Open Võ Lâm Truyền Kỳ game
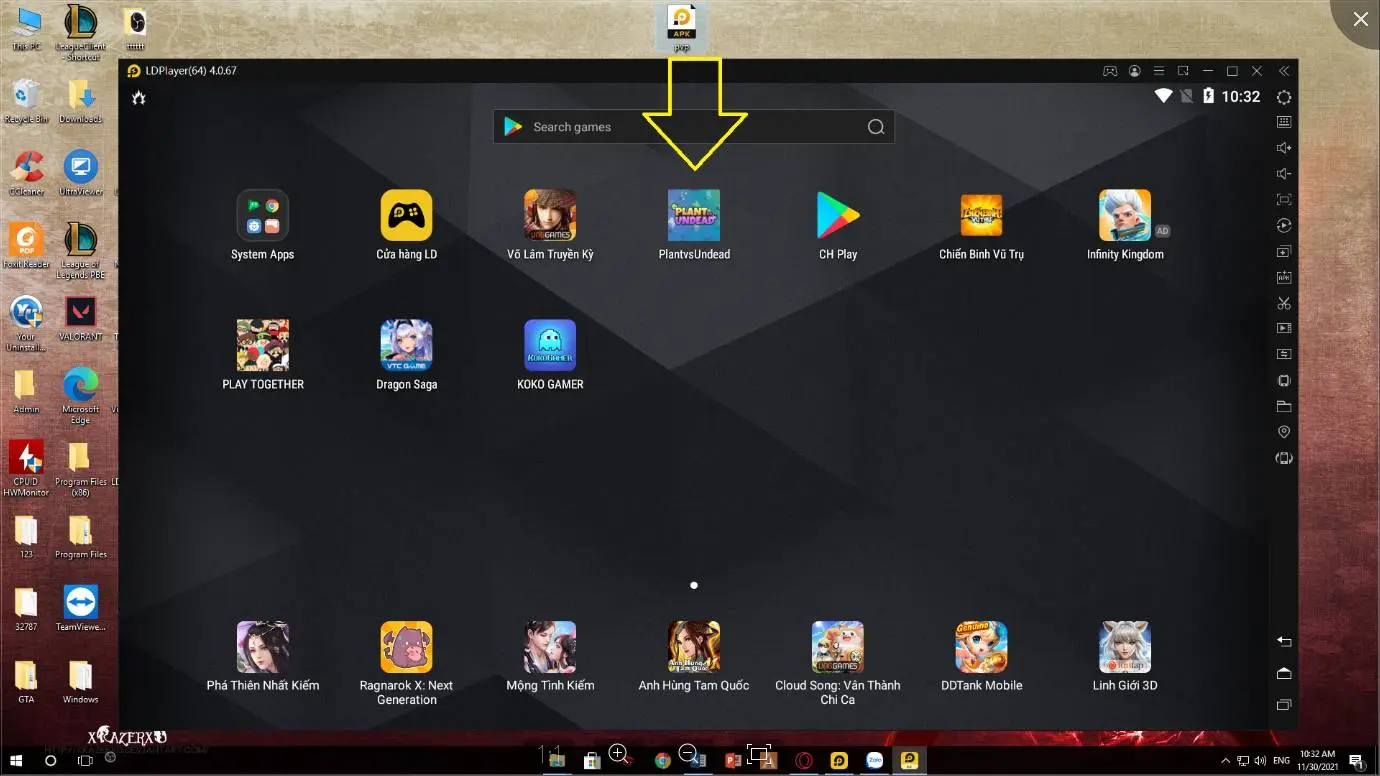 550,225
